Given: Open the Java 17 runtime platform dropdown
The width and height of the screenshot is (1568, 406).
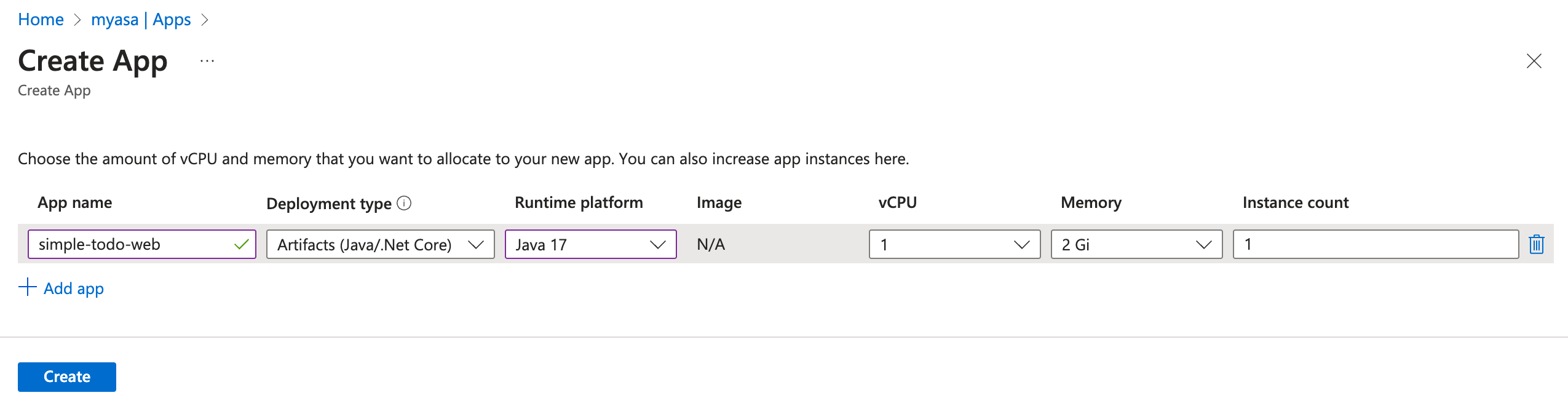Looking at the screenshot, I should point(590,244).
